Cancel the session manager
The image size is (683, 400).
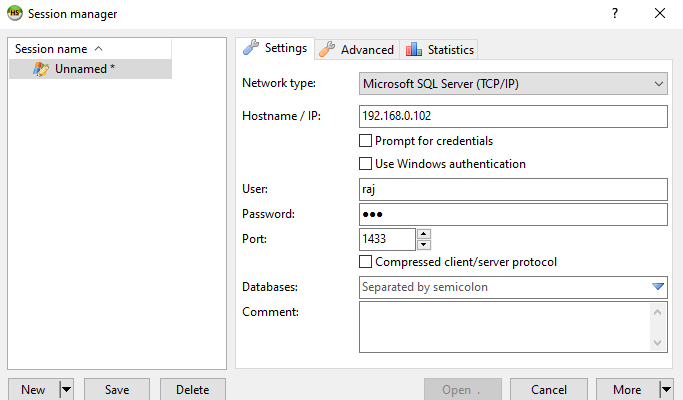pyautogui.click(x=549, y=390)
